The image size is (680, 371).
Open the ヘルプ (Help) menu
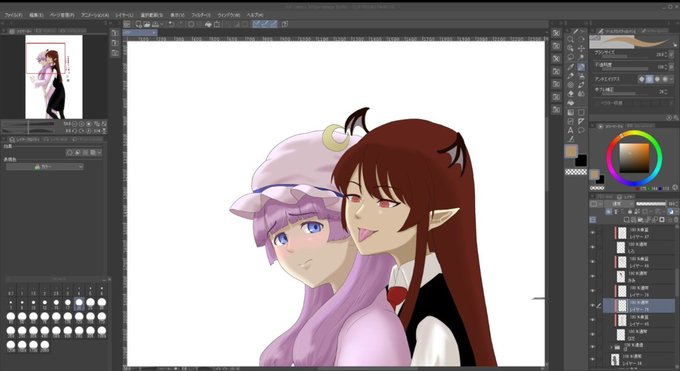click(x=255, y=15)
